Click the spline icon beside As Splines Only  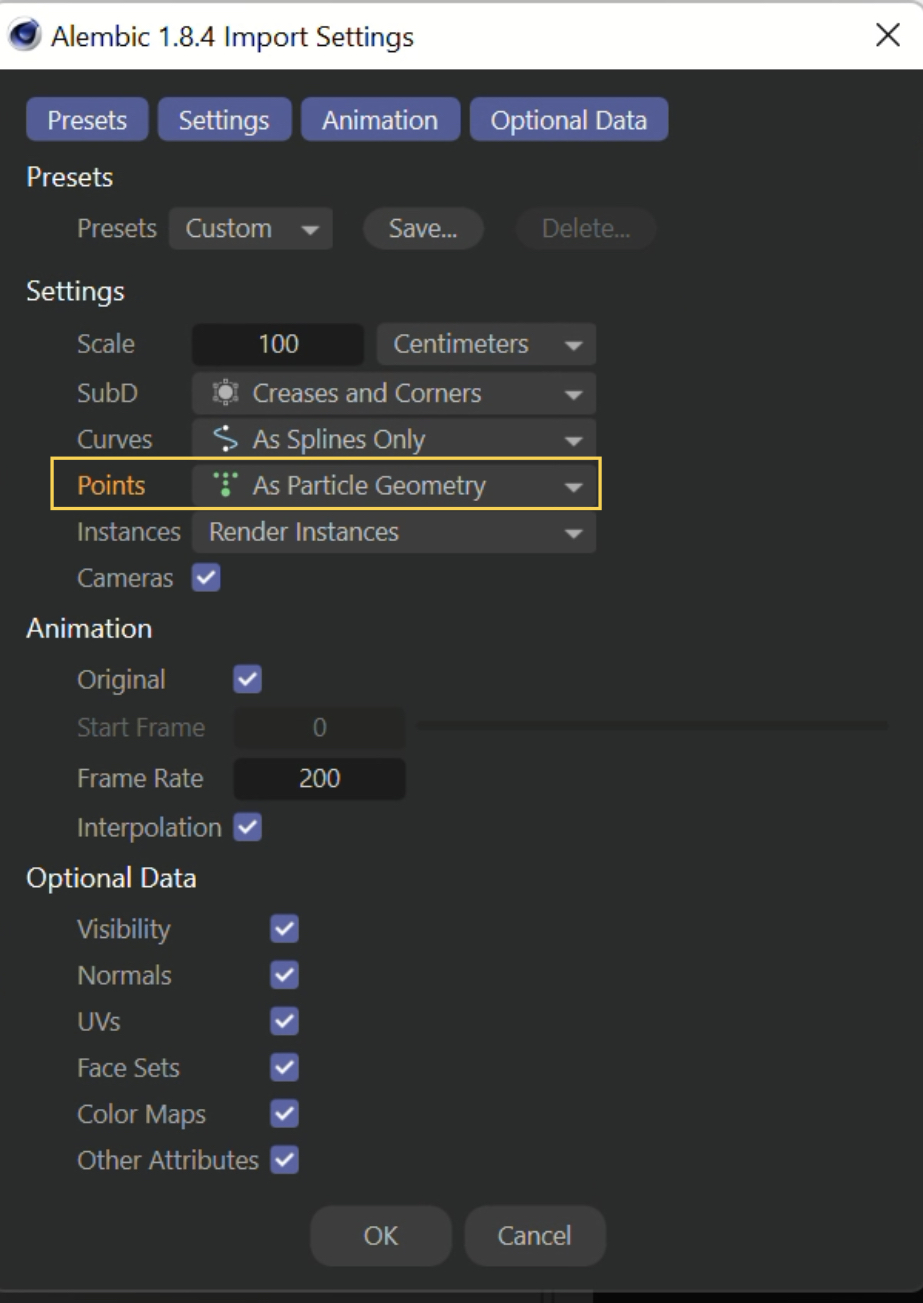click(x=226, y=440)
